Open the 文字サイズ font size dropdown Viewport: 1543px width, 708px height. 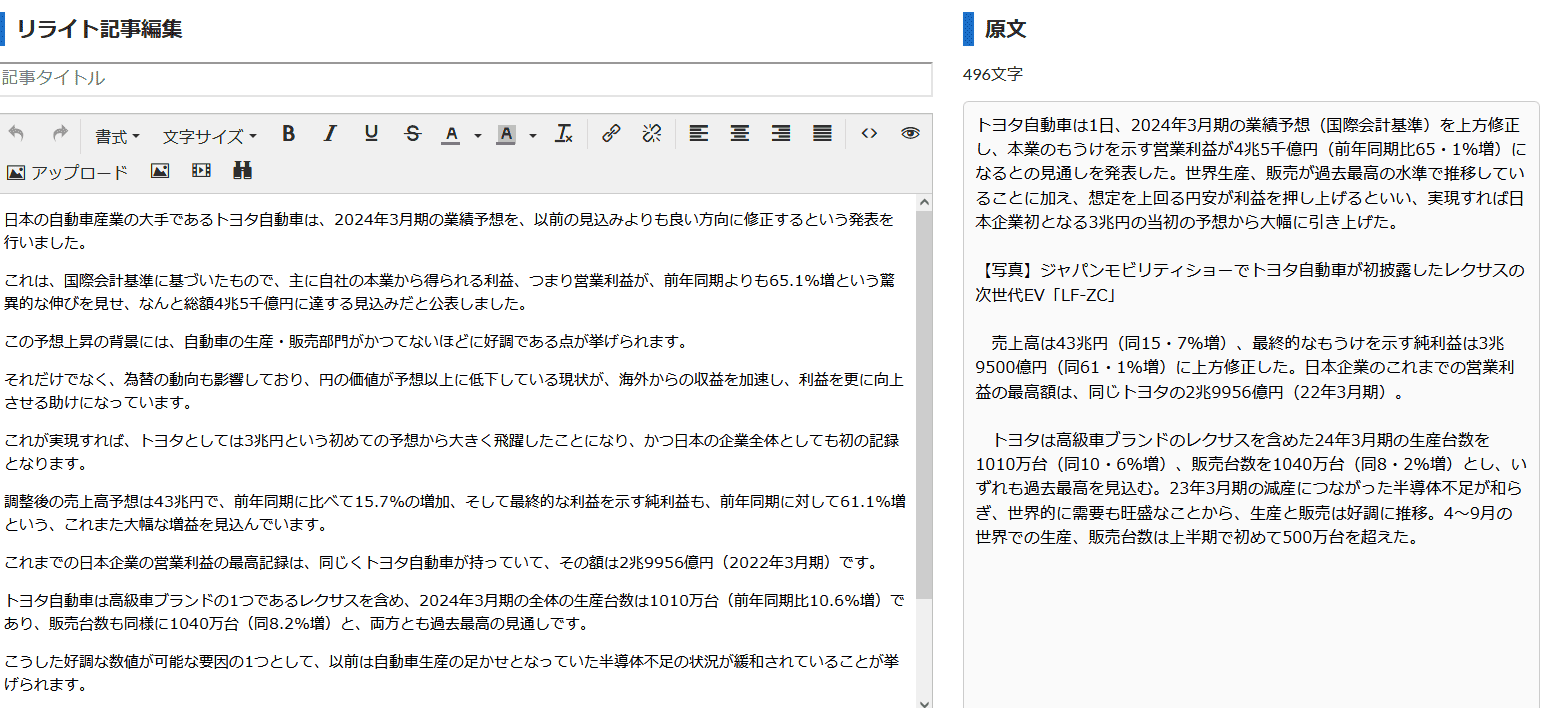(209, 135)
